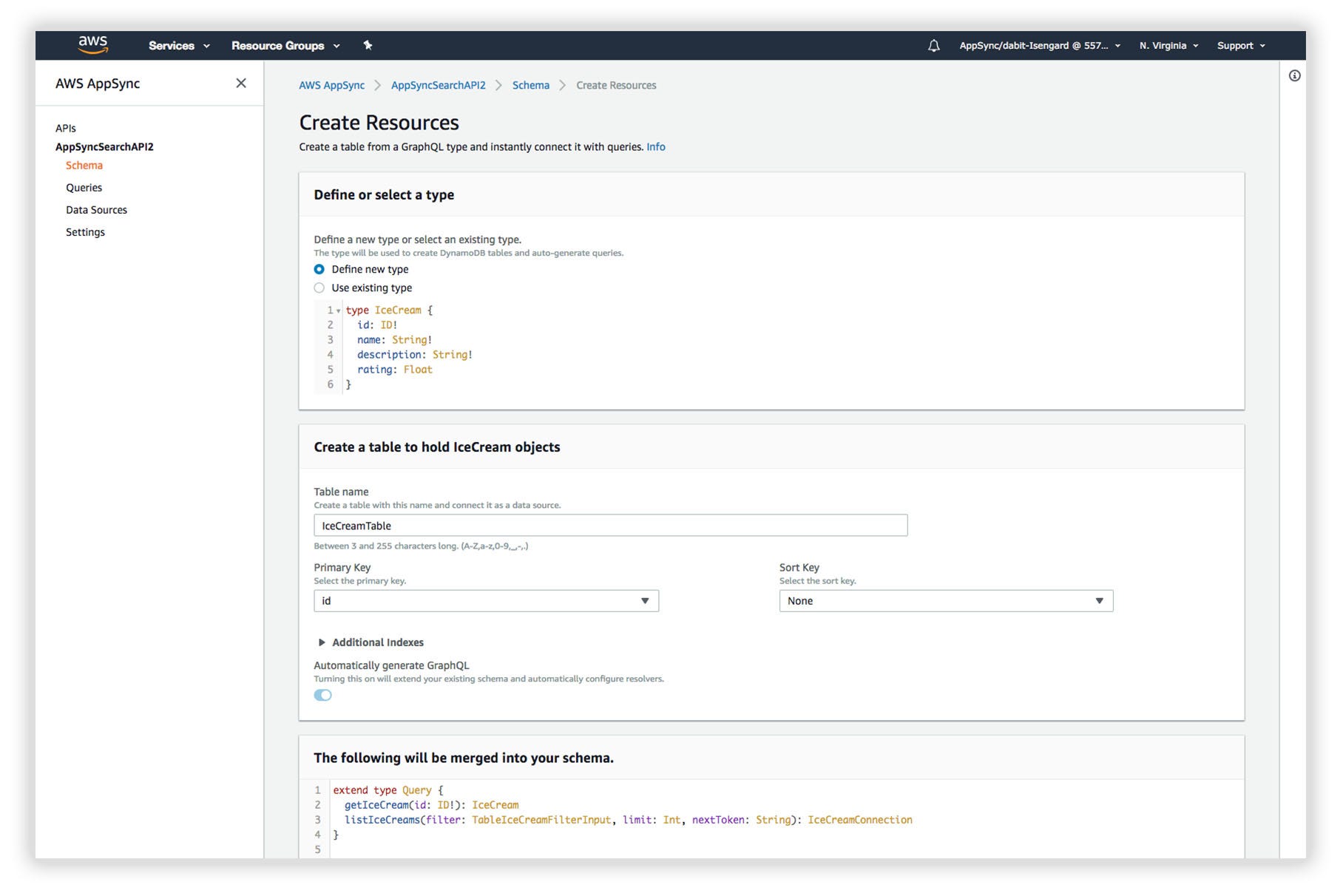Screen dimensions: 1343x896
Task: Open Schema in sidebar navigation
Action: 84,166
